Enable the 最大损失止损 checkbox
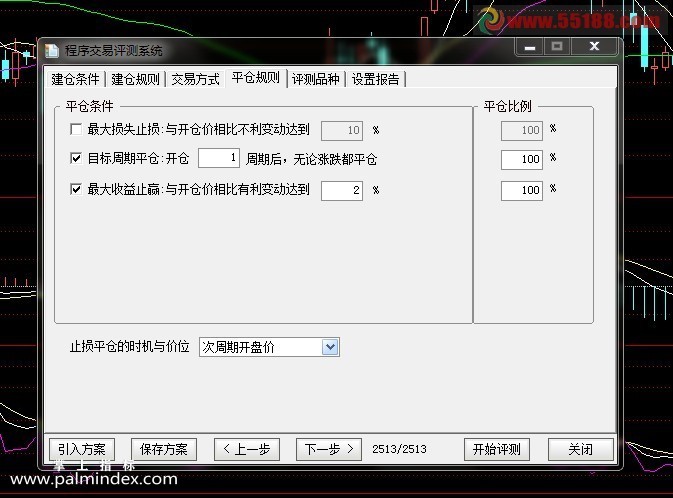This screenshot has width=673, height=498. pyautogui.click(x=76, y=129)
